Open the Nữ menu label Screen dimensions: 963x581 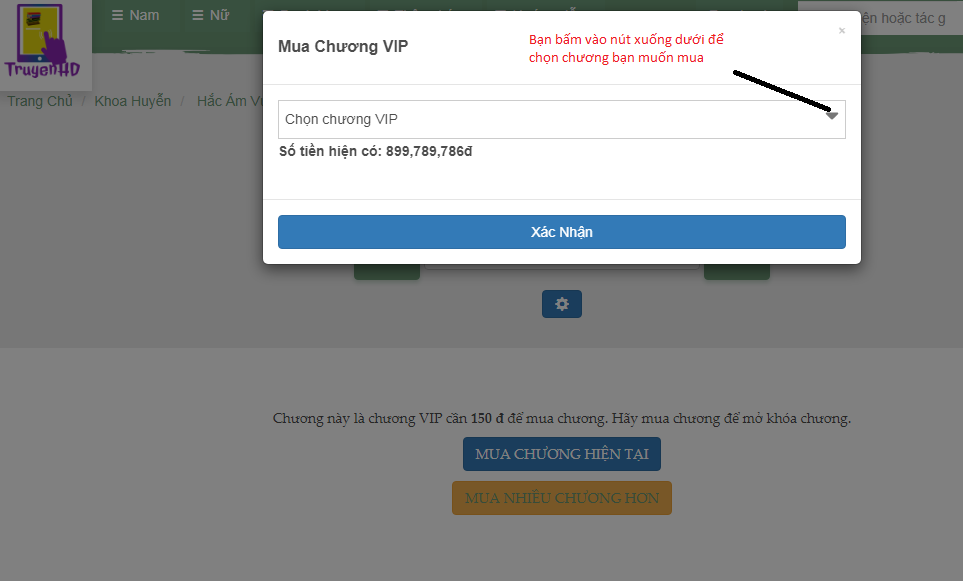219,15
